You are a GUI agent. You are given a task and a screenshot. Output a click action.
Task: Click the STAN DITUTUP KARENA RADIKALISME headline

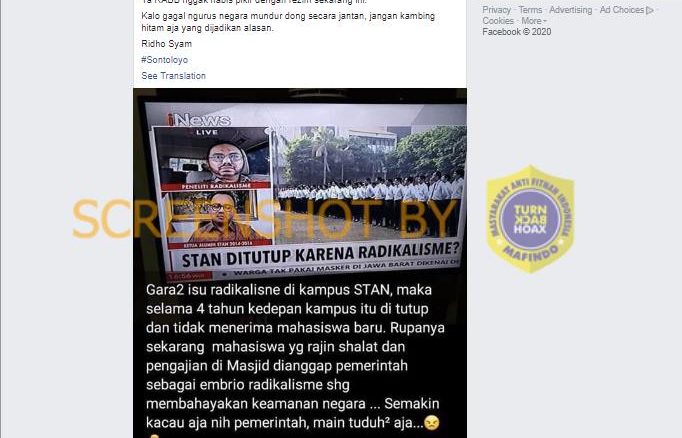point(320,254)
